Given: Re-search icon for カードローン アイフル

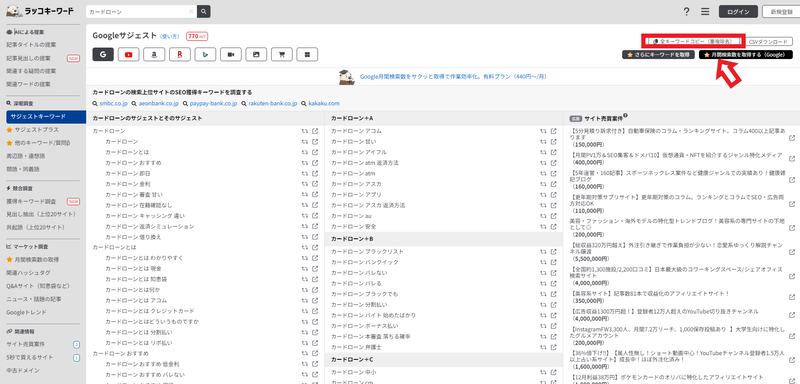Looking at the screenshot, I should tap(543, 152).
